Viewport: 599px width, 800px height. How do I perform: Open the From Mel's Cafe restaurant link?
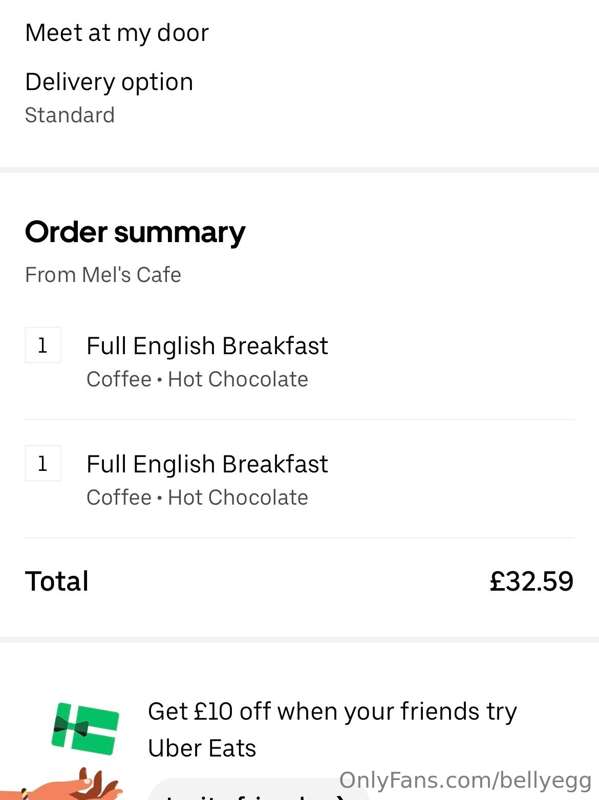coord(103,274)
